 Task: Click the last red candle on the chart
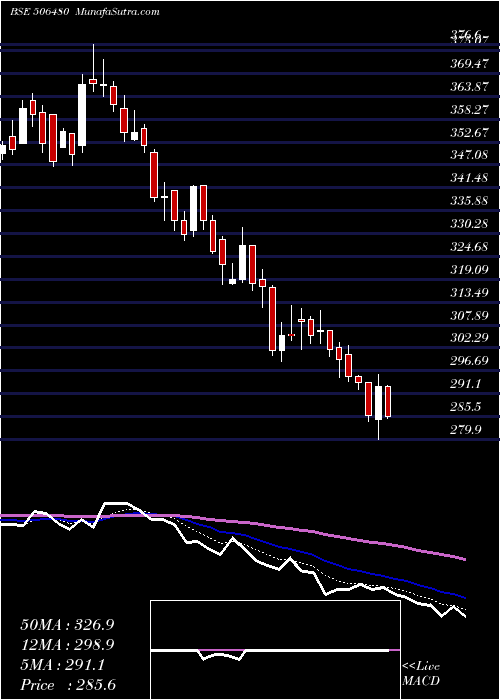tap(388, 402)
